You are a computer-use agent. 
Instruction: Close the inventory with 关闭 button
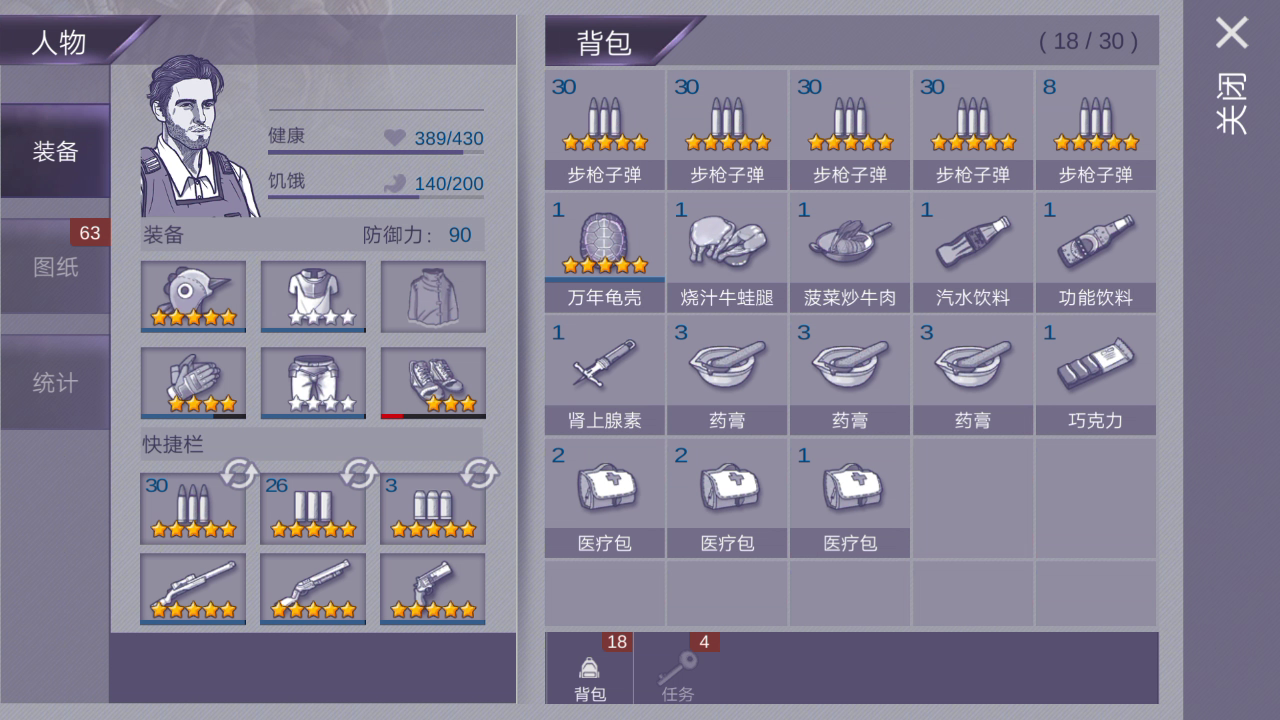pos(1232,75)
